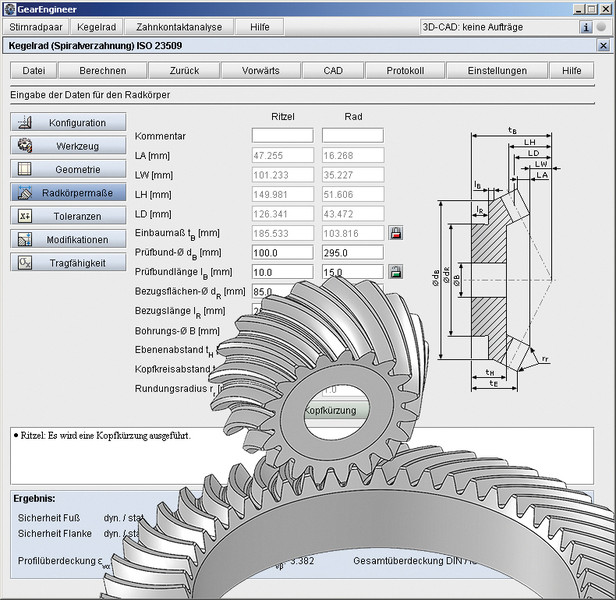The image size is (616, 600).
Task: Click the Modifikationen sidebar icon
Action: [23, 239]
